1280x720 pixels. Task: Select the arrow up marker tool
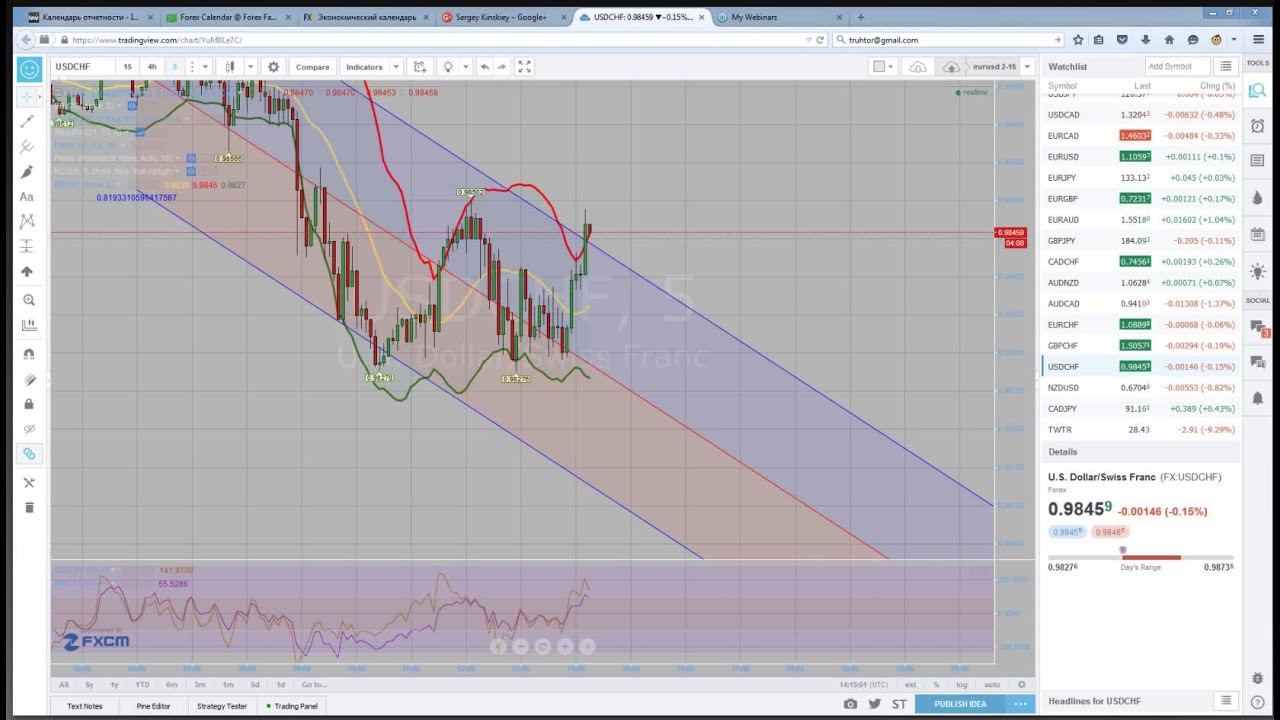tap(28, 271)
